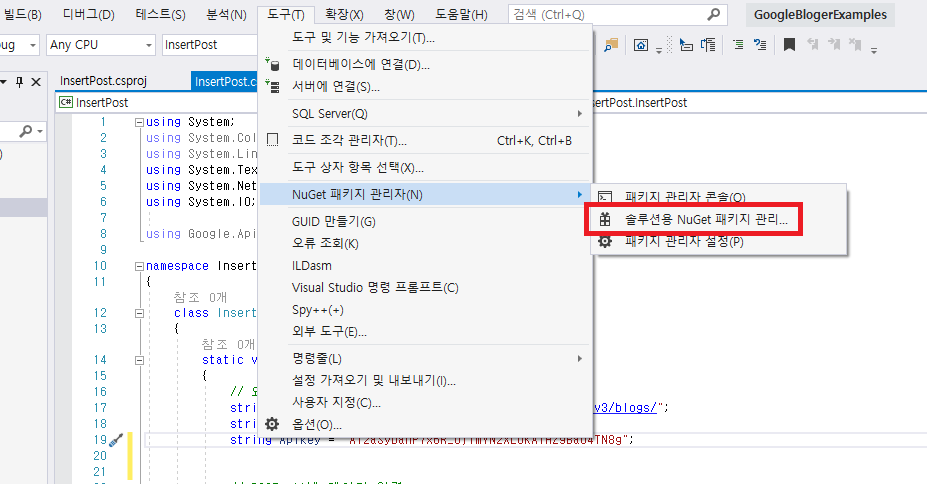Screen dimensions: 927x484
Task: Expand the NuGet 패키지 관리자(N) submenu
Action: [426, 194]
